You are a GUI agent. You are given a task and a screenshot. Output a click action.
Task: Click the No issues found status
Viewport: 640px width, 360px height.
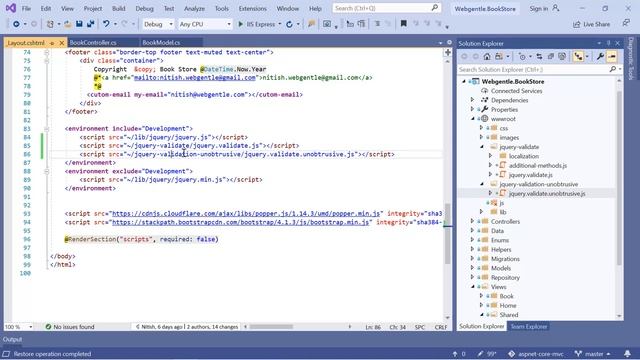pos(70,327)
